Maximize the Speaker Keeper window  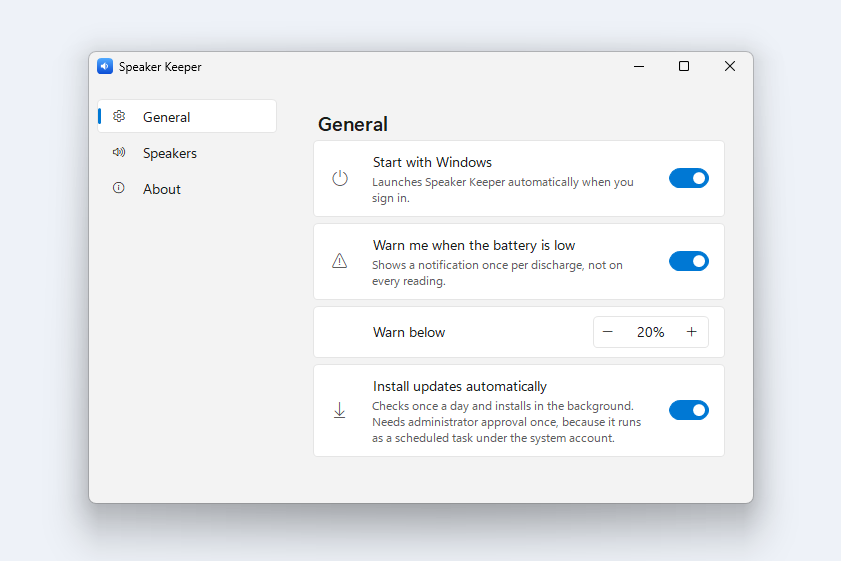(x=684, y=66)
